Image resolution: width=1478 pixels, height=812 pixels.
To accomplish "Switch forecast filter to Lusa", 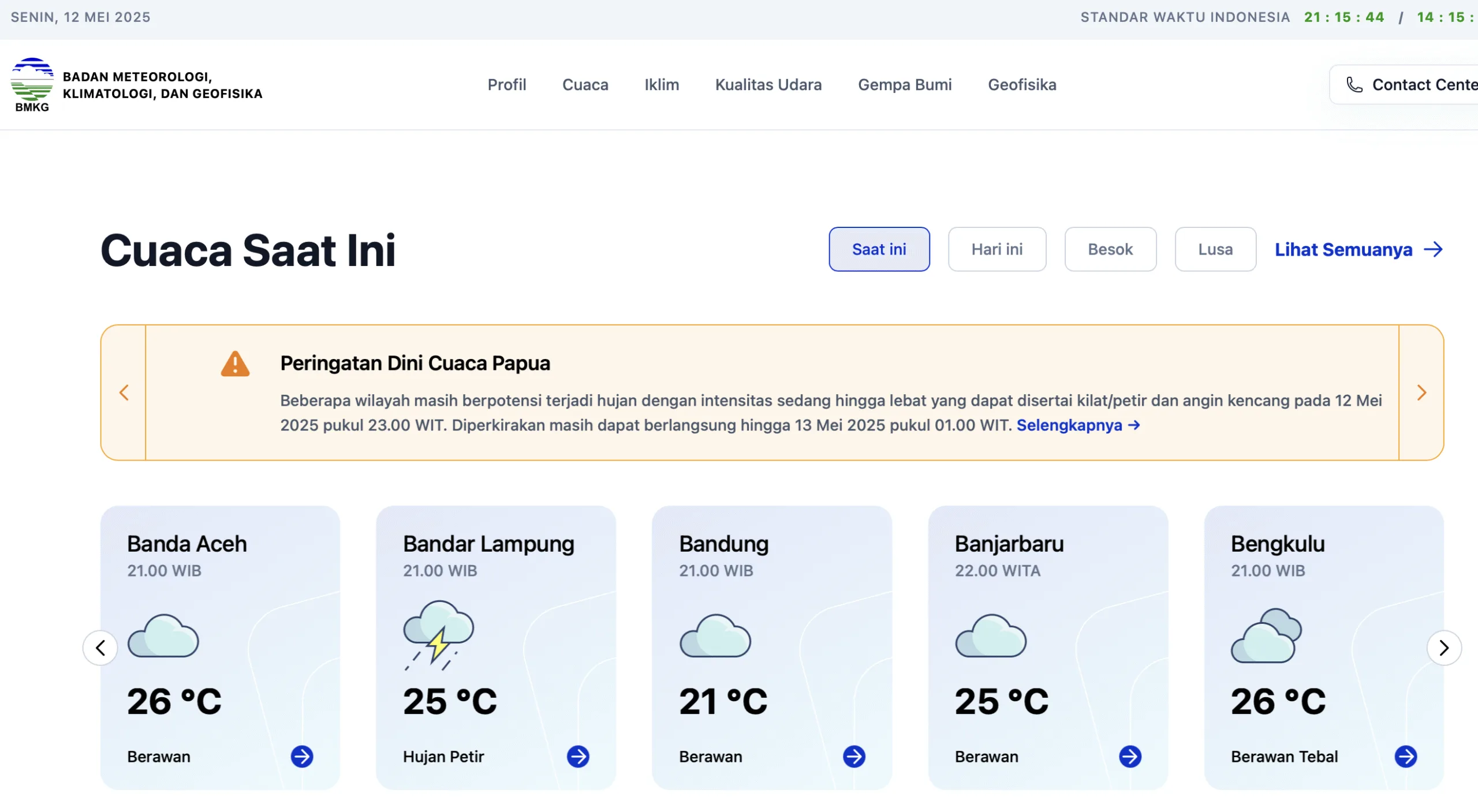I will pyautogui.click(x=1215, y=249).
